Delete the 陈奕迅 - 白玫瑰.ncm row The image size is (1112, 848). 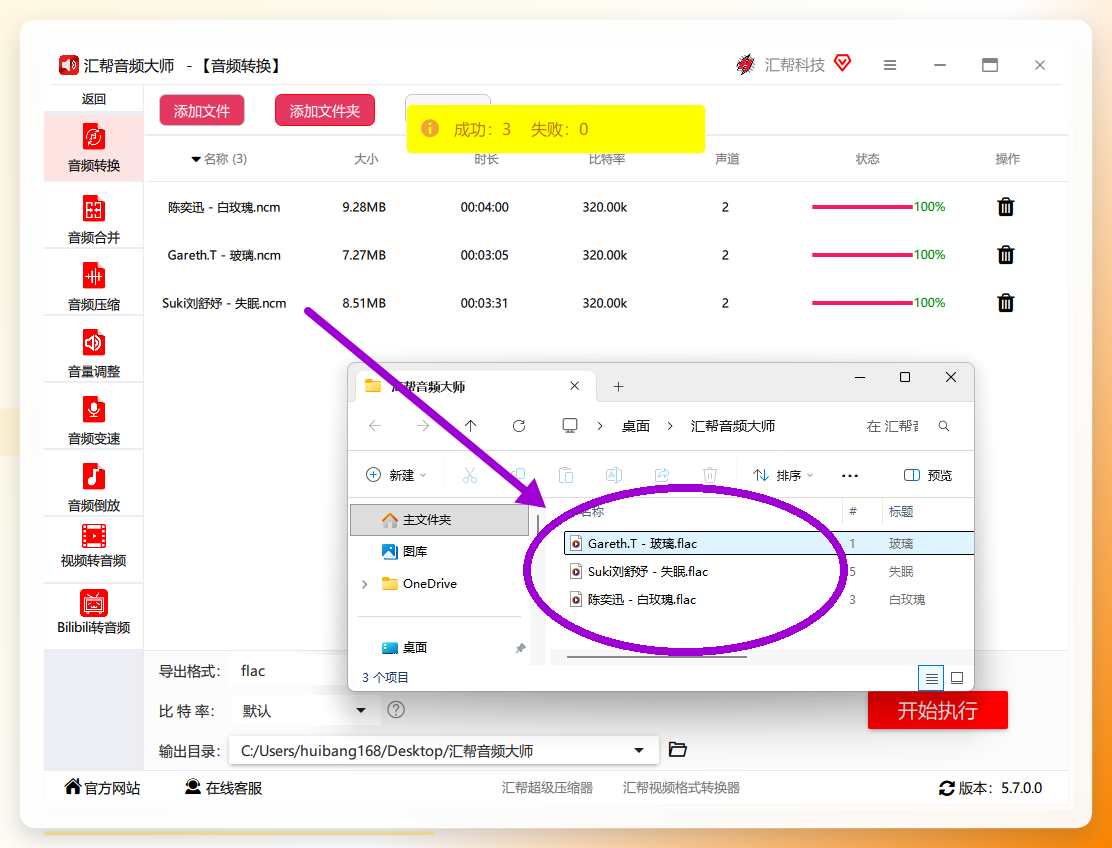tap(1006, 207)
